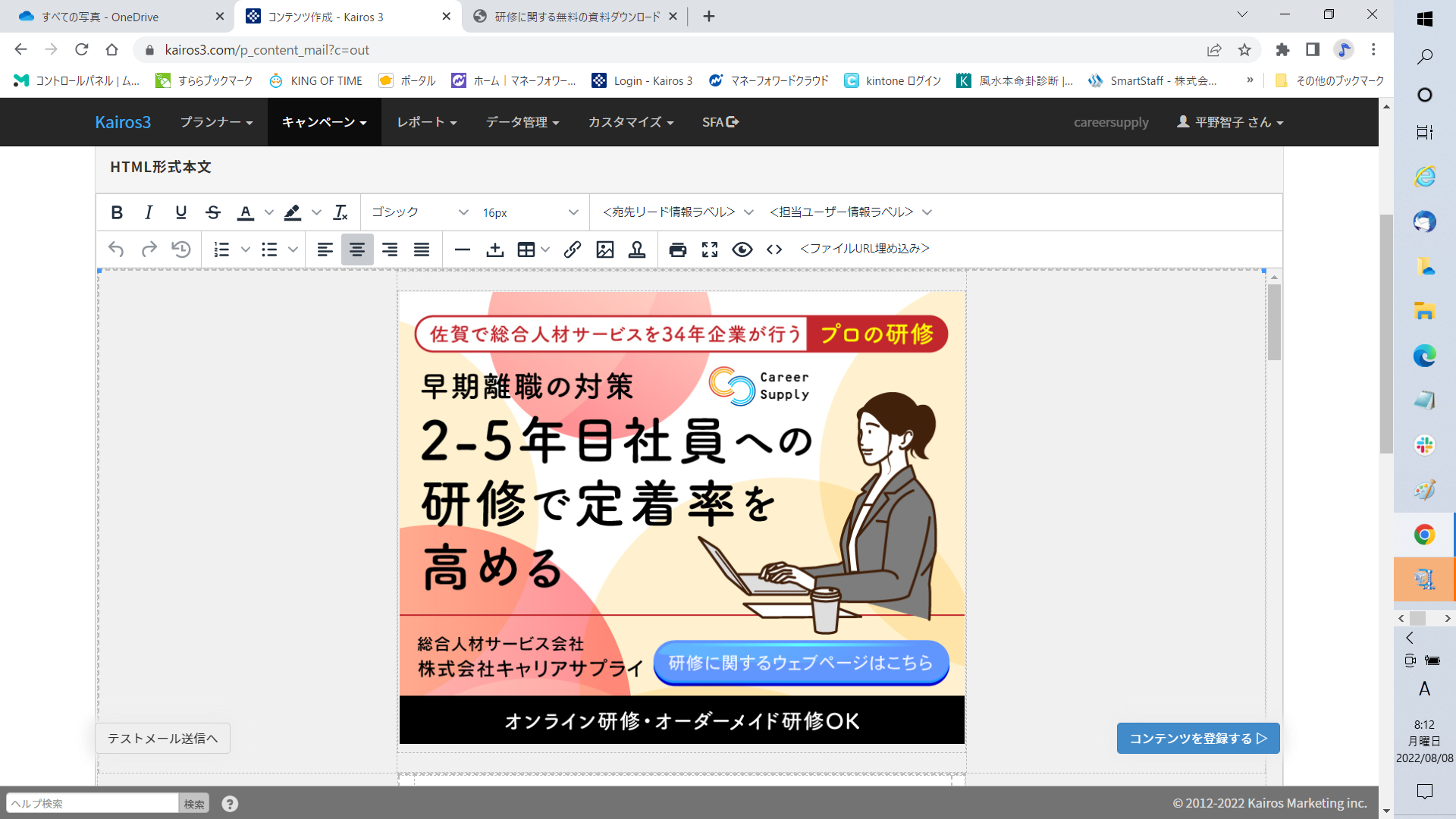Expand bulleted list style options

[x=293, y=249]
